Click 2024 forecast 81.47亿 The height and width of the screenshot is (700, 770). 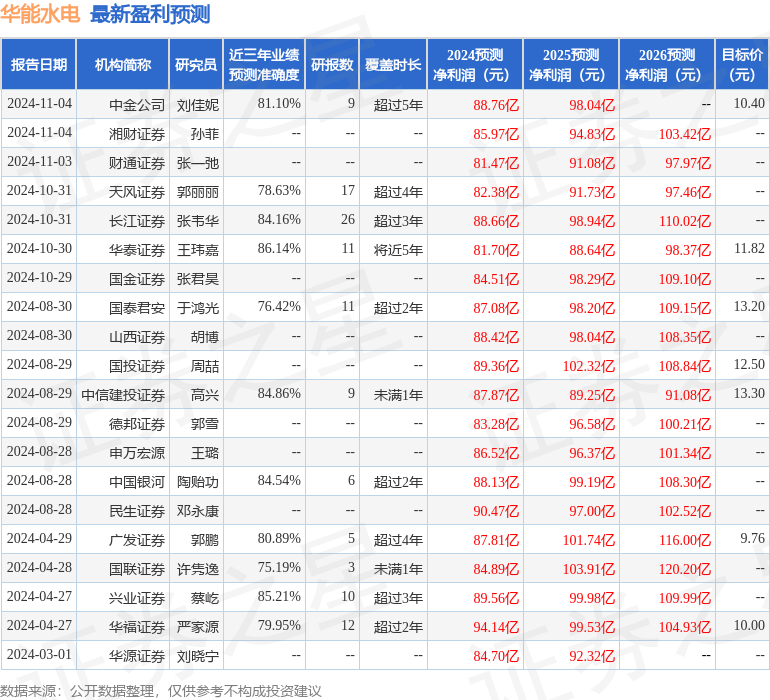coord(496,163)
